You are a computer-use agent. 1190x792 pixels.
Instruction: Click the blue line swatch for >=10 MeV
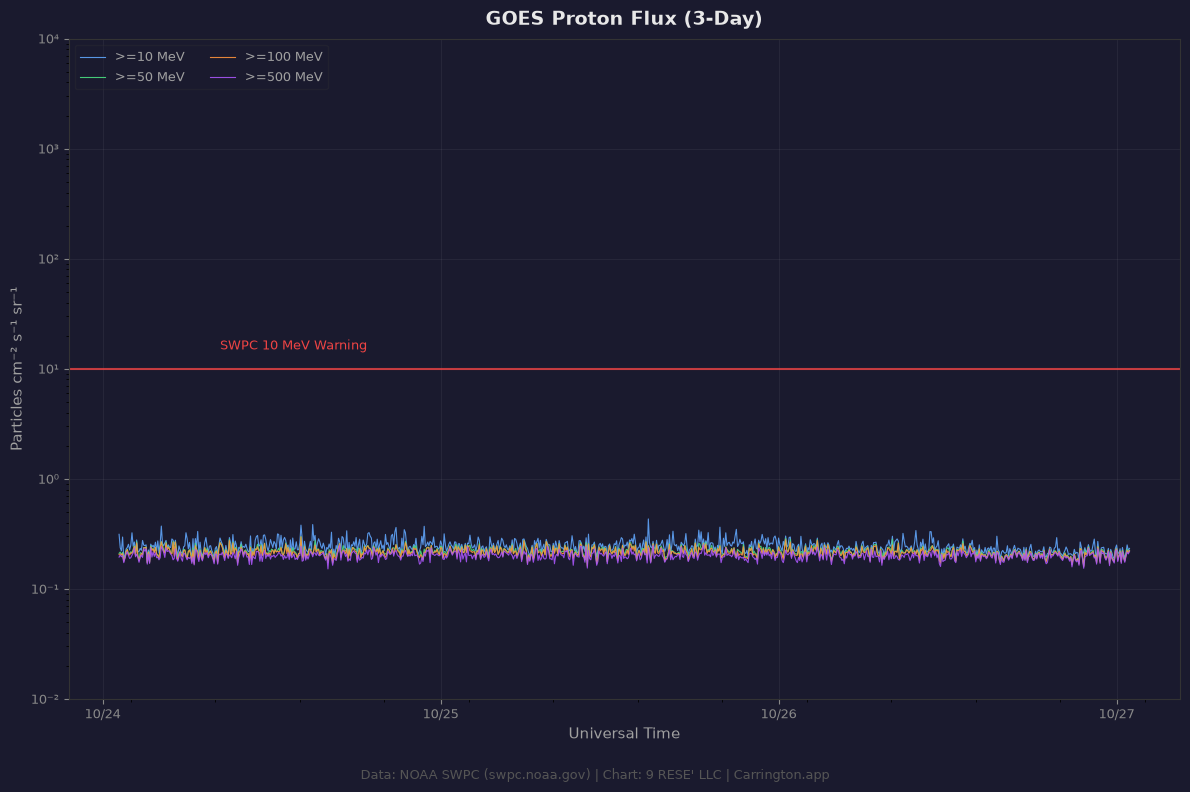[x=93, y=57]
